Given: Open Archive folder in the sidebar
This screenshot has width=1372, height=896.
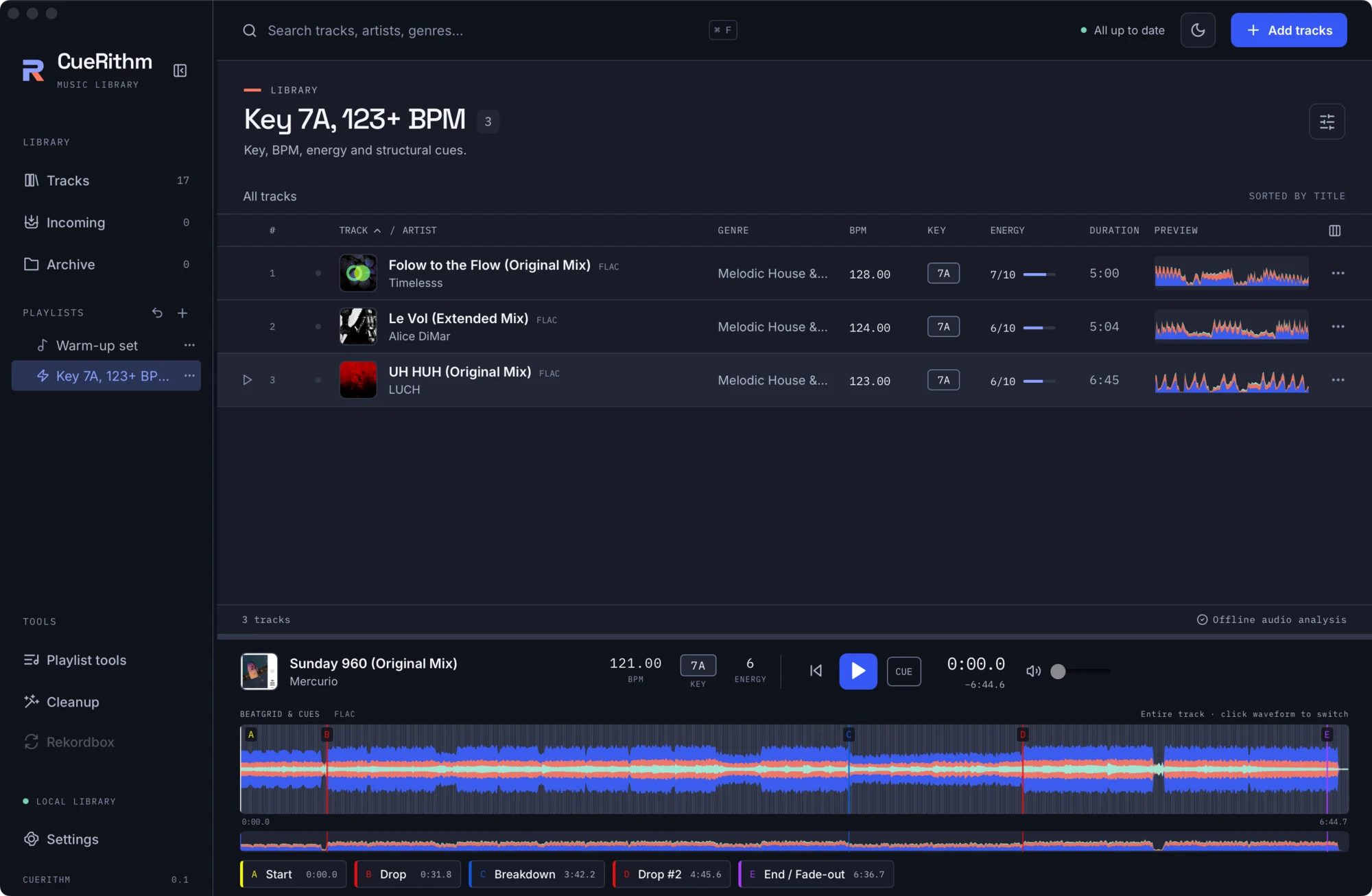Looking at the screenshot, I should coord(106,264).
